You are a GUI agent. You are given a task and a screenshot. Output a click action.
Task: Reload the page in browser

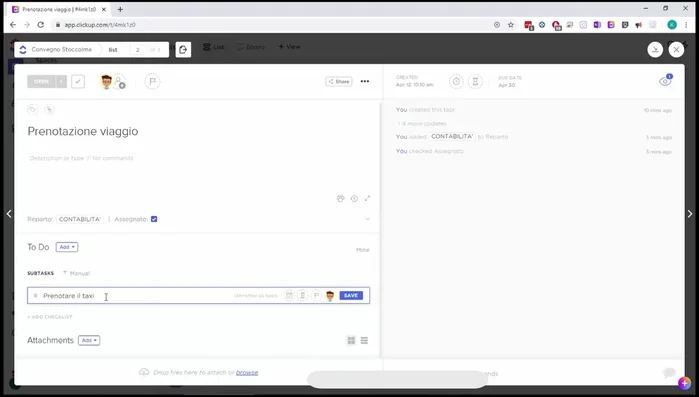click(x=41, y=25)
